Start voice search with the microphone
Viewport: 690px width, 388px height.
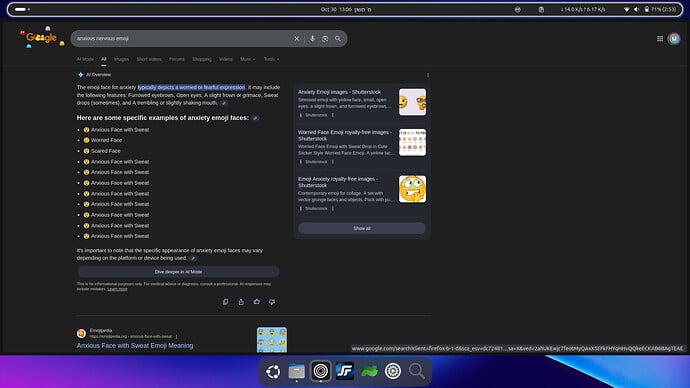tap(312, 39)
